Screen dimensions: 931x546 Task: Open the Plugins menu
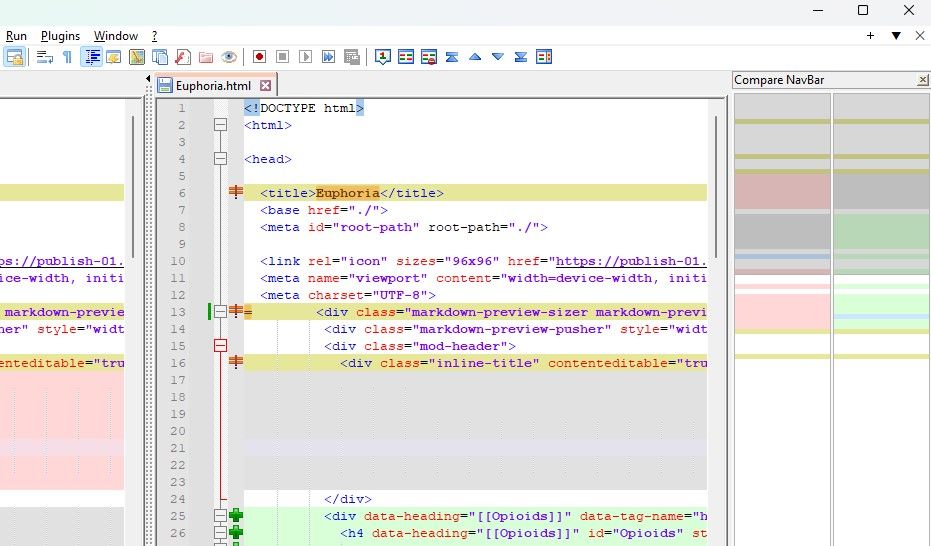(60, 36)
